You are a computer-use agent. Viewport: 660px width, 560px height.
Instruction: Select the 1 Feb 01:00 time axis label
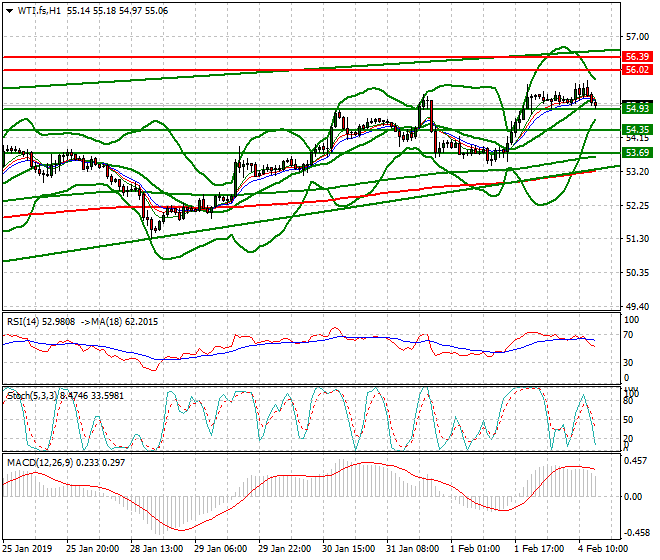click(x=475, y=549)
